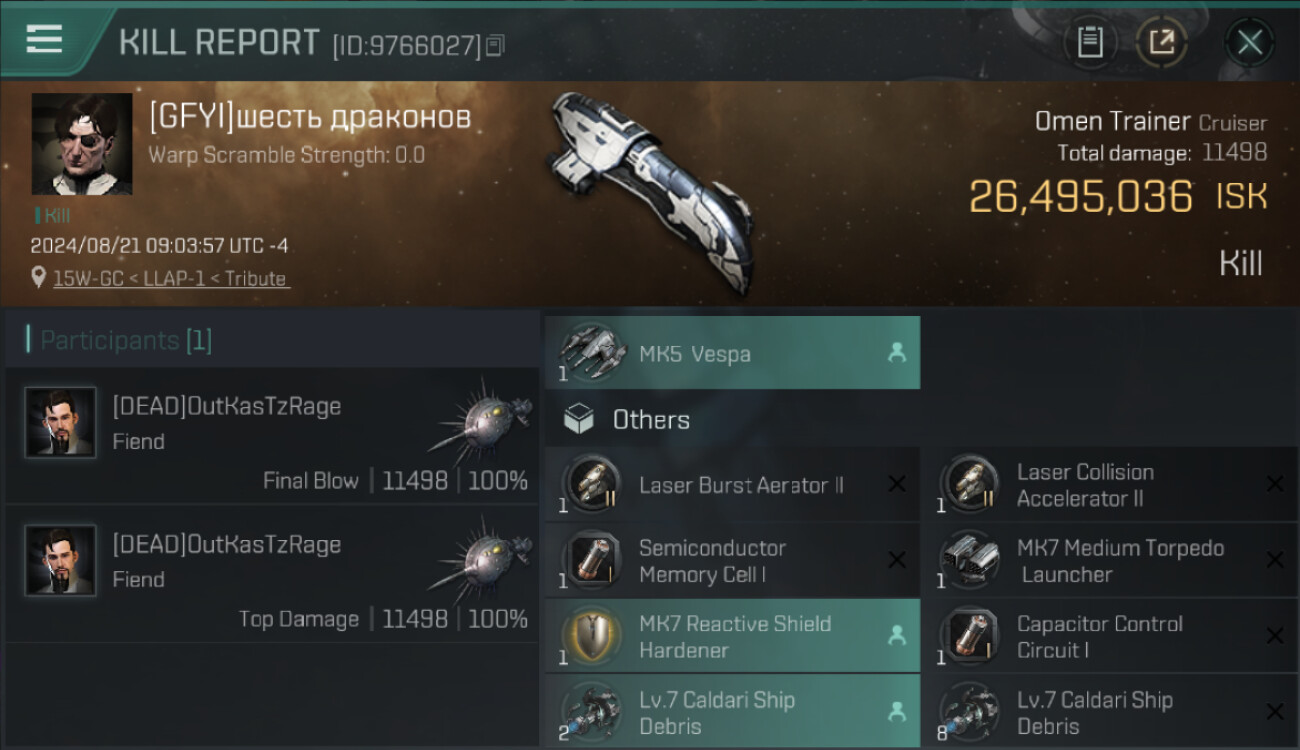Select Lv.7 Caldari Ship Debris quantity 8
The height and width of the screenshot is (750, 1300).
[1109, 712]
